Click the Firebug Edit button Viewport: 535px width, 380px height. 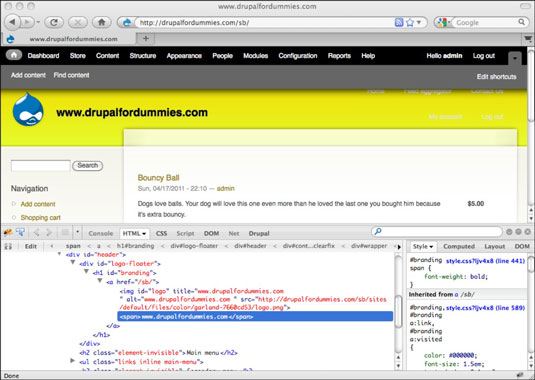click(31, 246)
